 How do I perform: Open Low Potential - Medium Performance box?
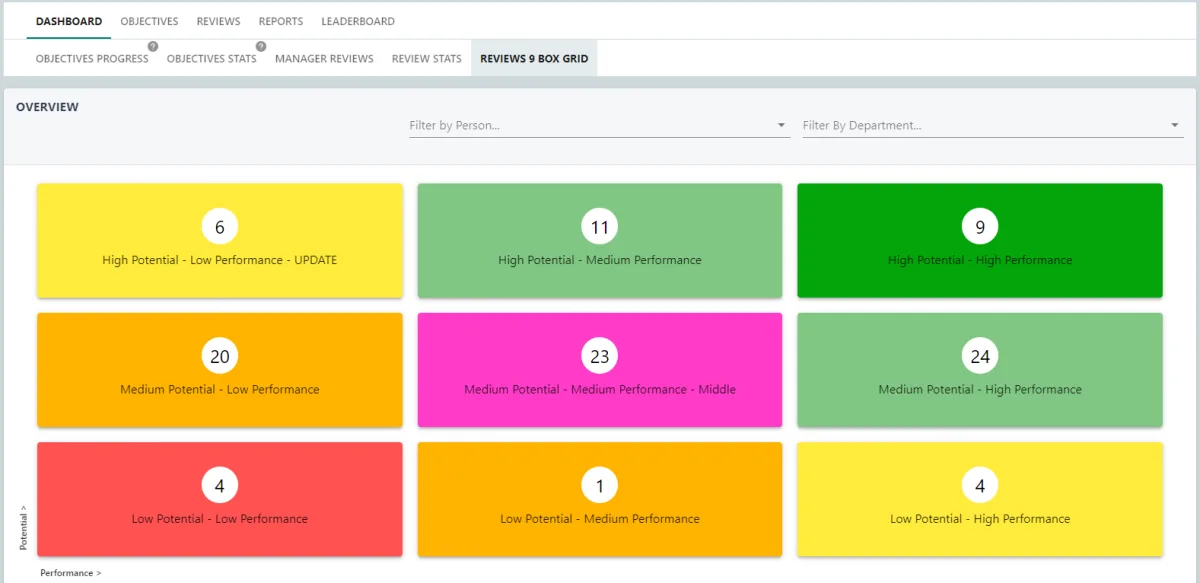pos(600,499)
